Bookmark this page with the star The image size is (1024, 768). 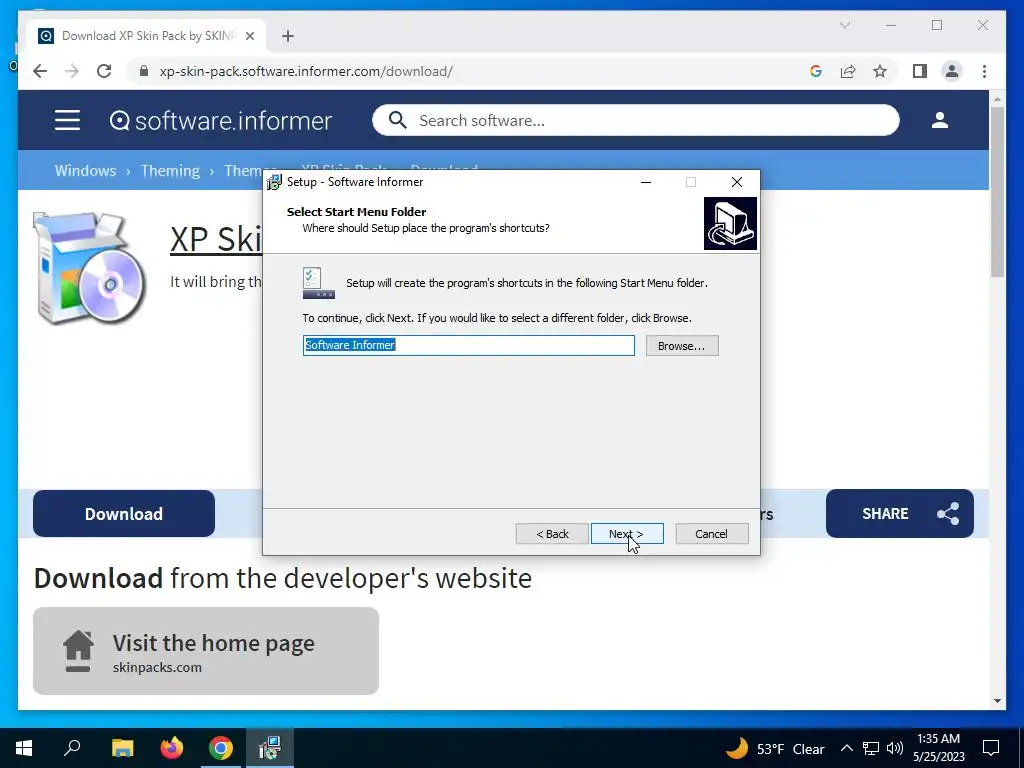click(x=880, y=71)
